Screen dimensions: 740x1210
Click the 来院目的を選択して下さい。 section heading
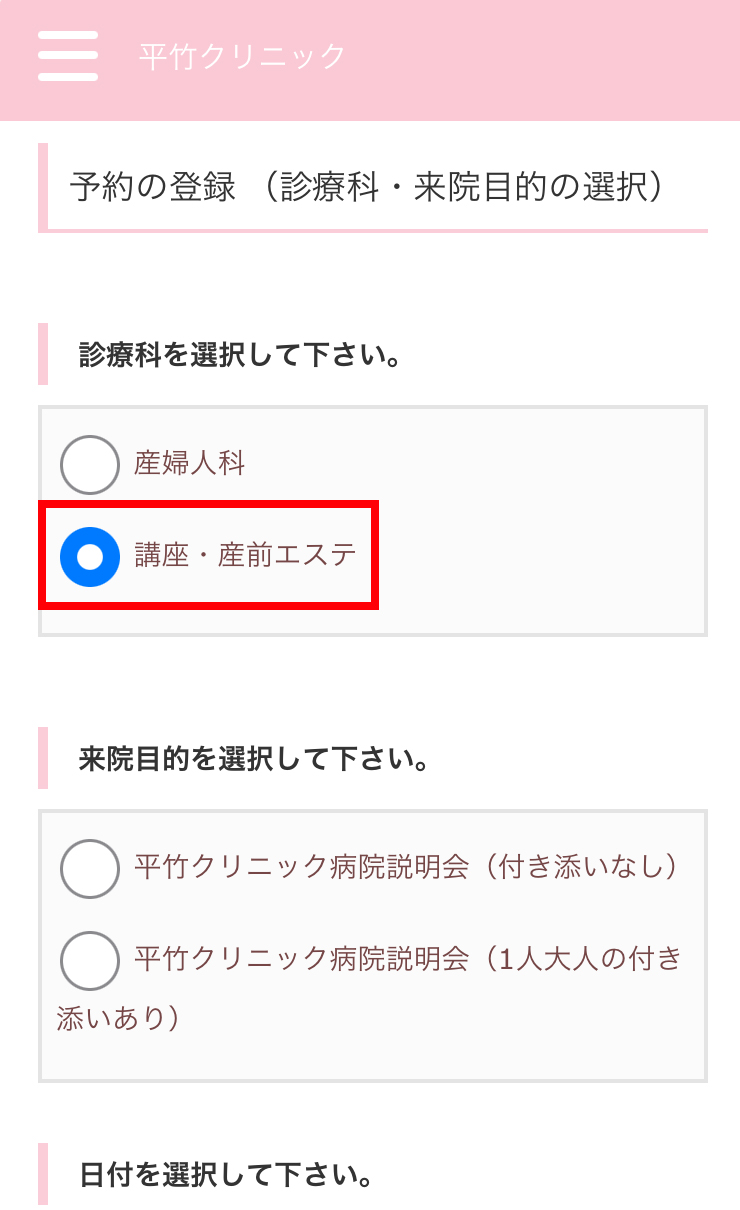tap(254, 760)
